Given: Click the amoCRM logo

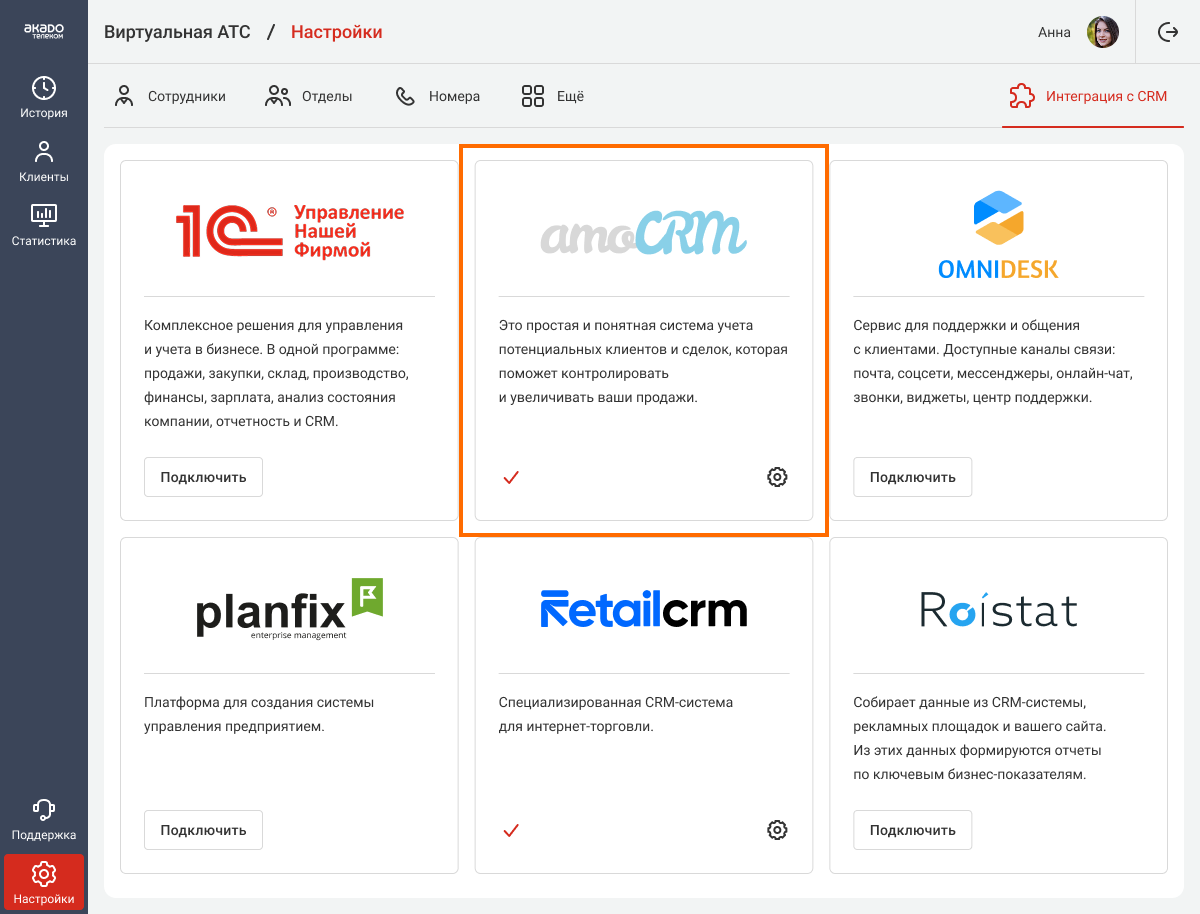Looking at the screenshot, I should [x=644, y=232].
